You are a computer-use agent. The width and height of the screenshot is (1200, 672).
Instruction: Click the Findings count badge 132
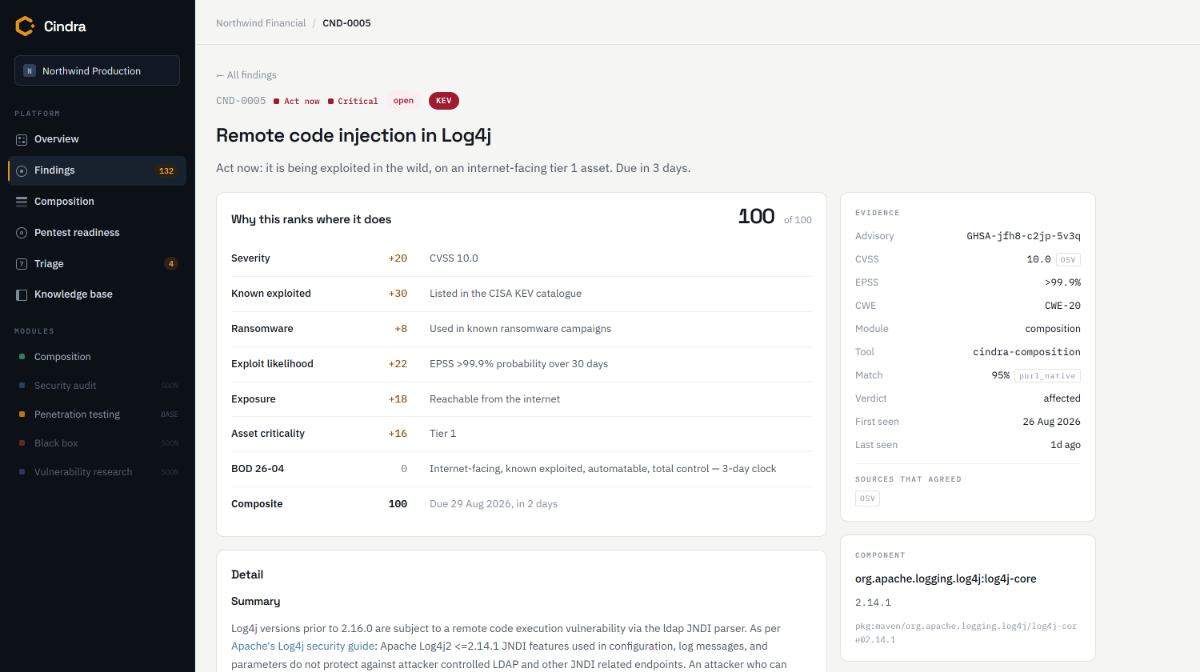[x=166, y=170]
